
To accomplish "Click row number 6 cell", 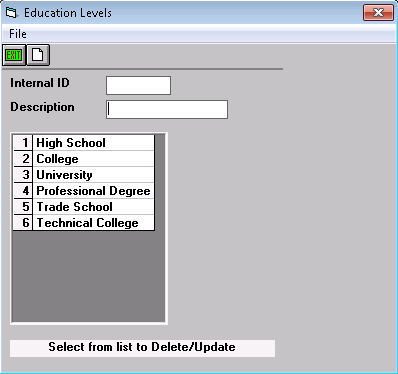I will (x=23, y=223).
